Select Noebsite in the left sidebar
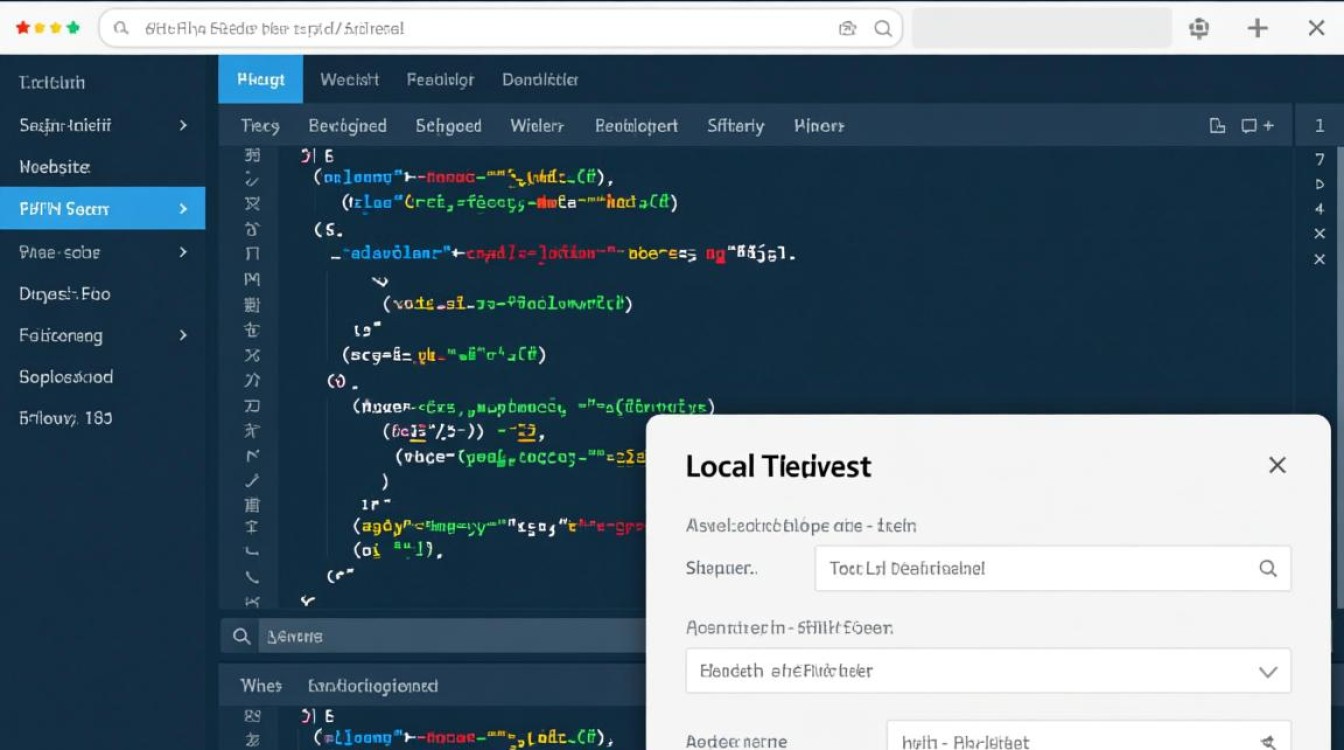Viewport: 1344px width, 750px height. click(x=54, y=167)
